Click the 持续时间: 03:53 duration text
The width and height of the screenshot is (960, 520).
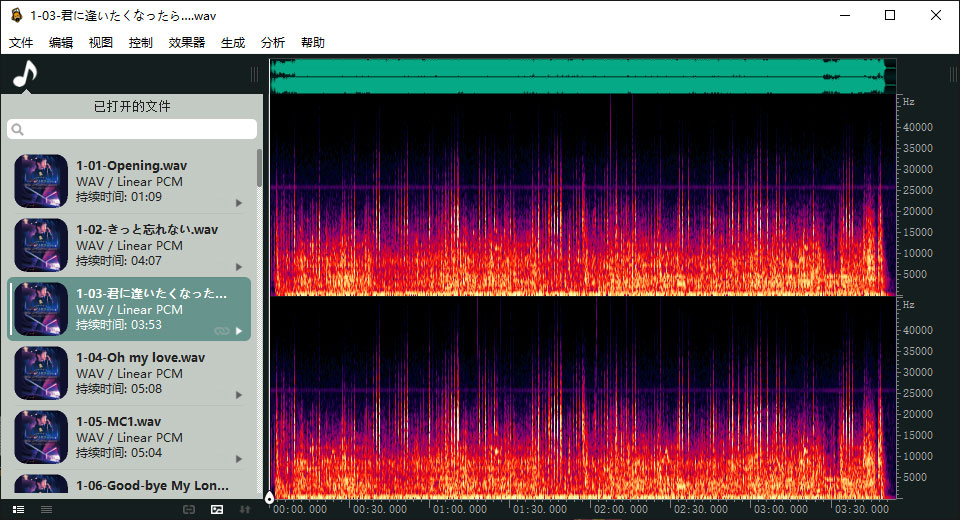pos(119,325)
